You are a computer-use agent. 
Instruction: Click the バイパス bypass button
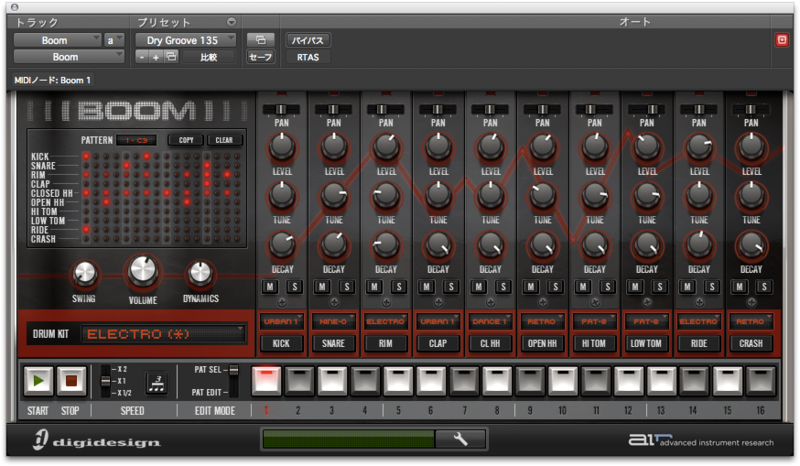click(x=308, y=40)
